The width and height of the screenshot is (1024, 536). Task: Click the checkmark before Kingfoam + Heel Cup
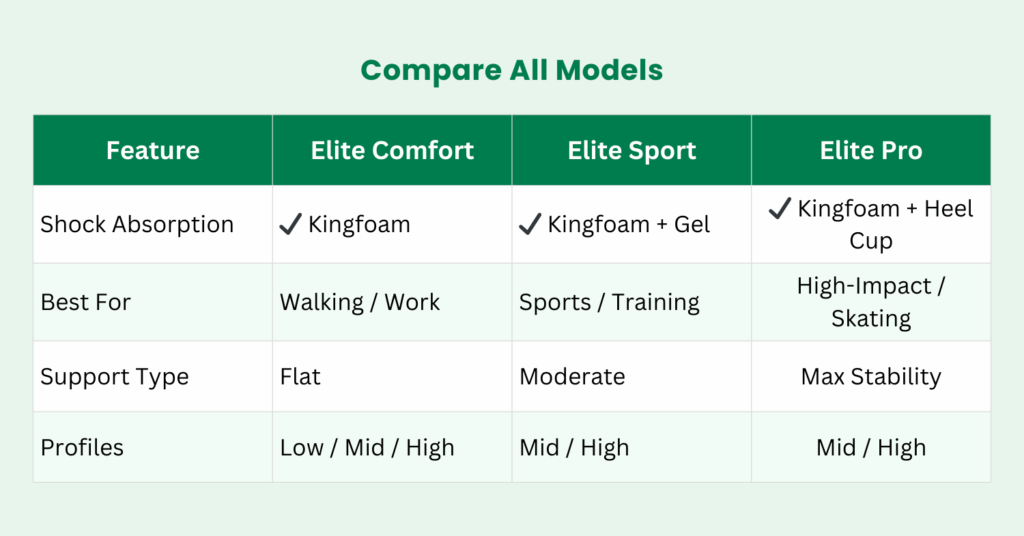(780, 209)
